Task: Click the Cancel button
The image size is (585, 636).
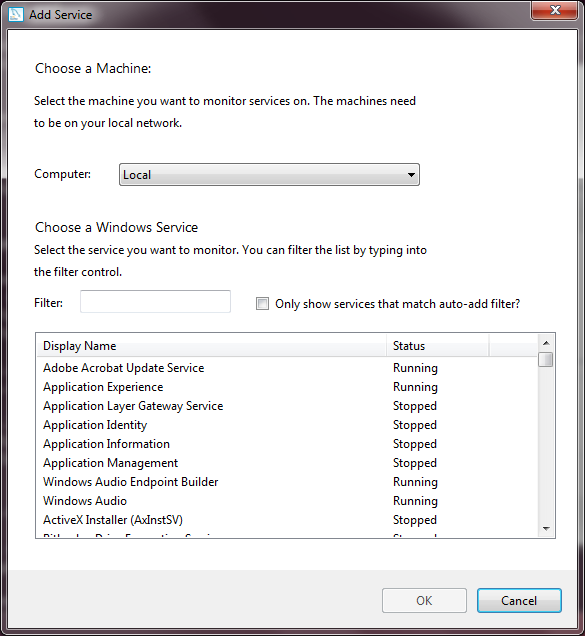Action: tap(519, 600)
